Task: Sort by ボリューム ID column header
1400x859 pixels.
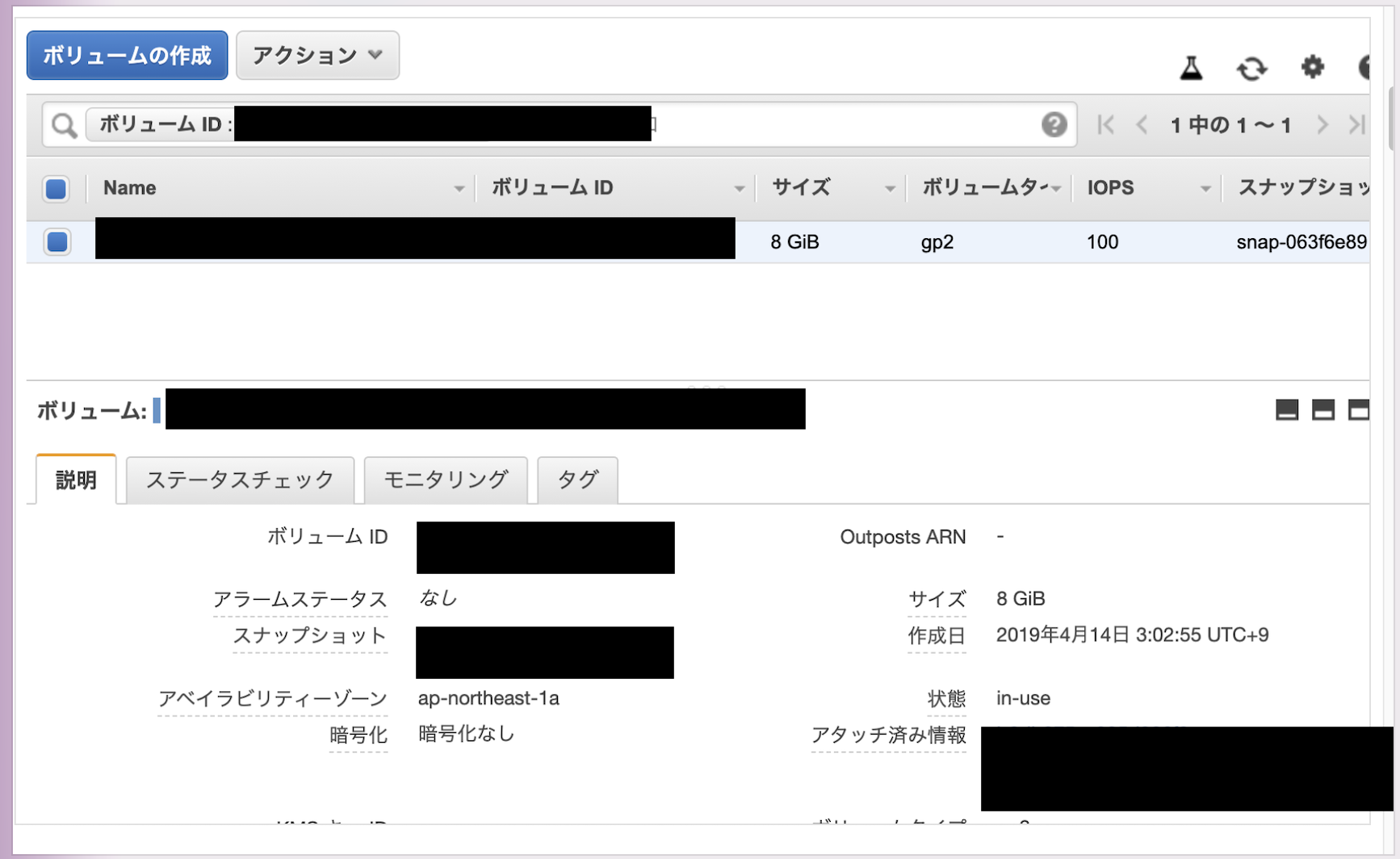Action: coord(615,188)
